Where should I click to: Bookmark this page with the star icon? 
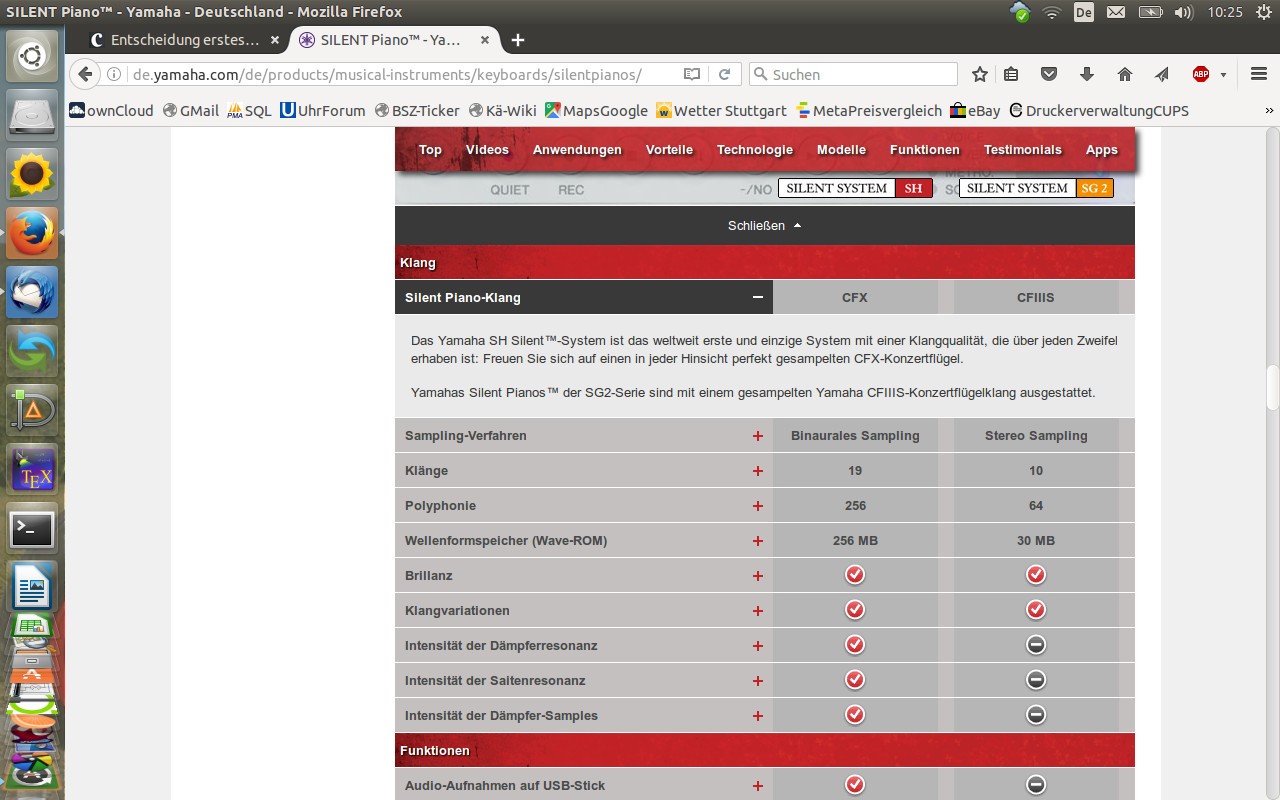click(980, 74)
